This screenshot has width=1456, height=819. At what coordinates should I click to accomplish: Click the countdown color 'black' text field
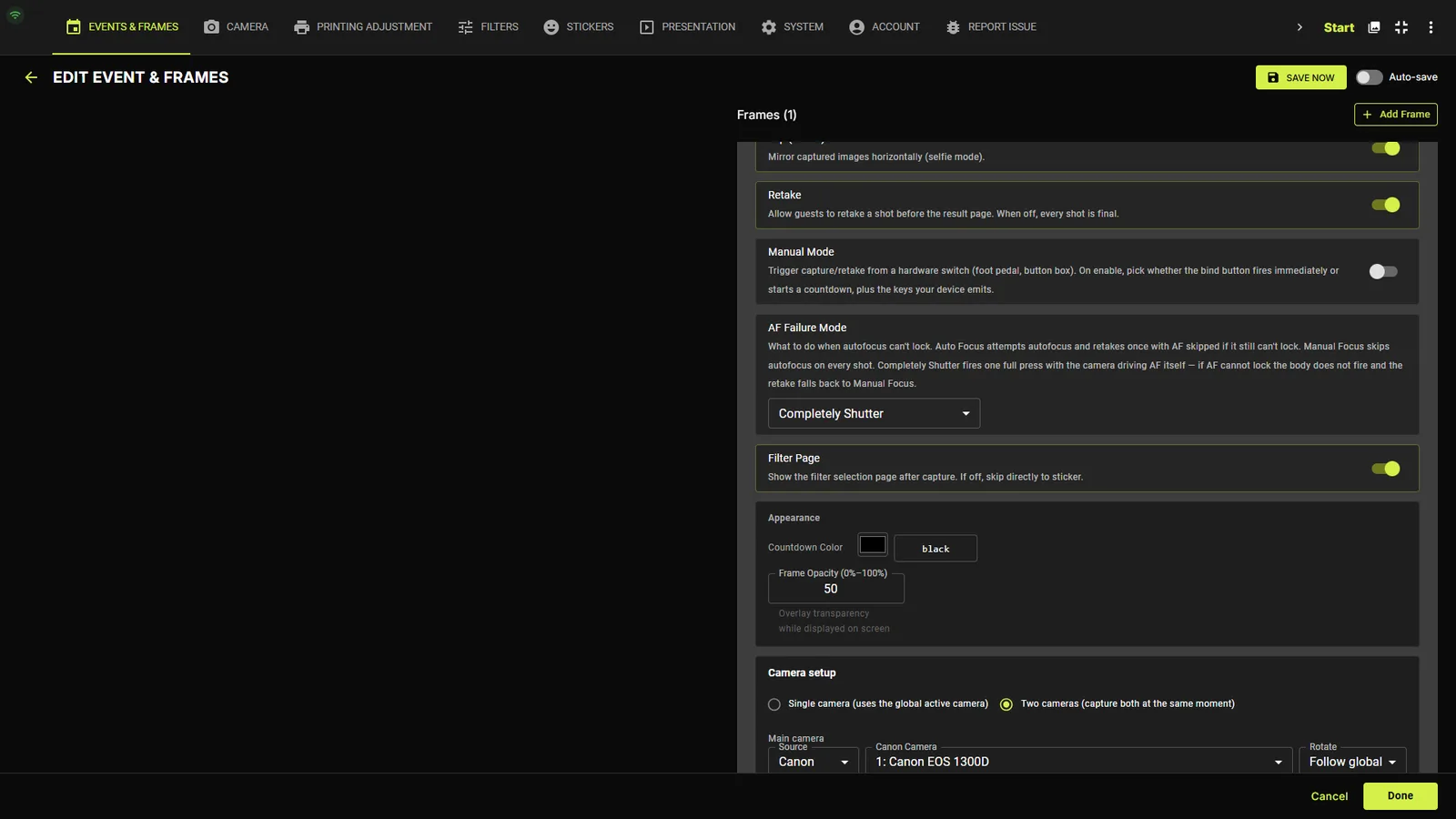[x=935, y=549]
